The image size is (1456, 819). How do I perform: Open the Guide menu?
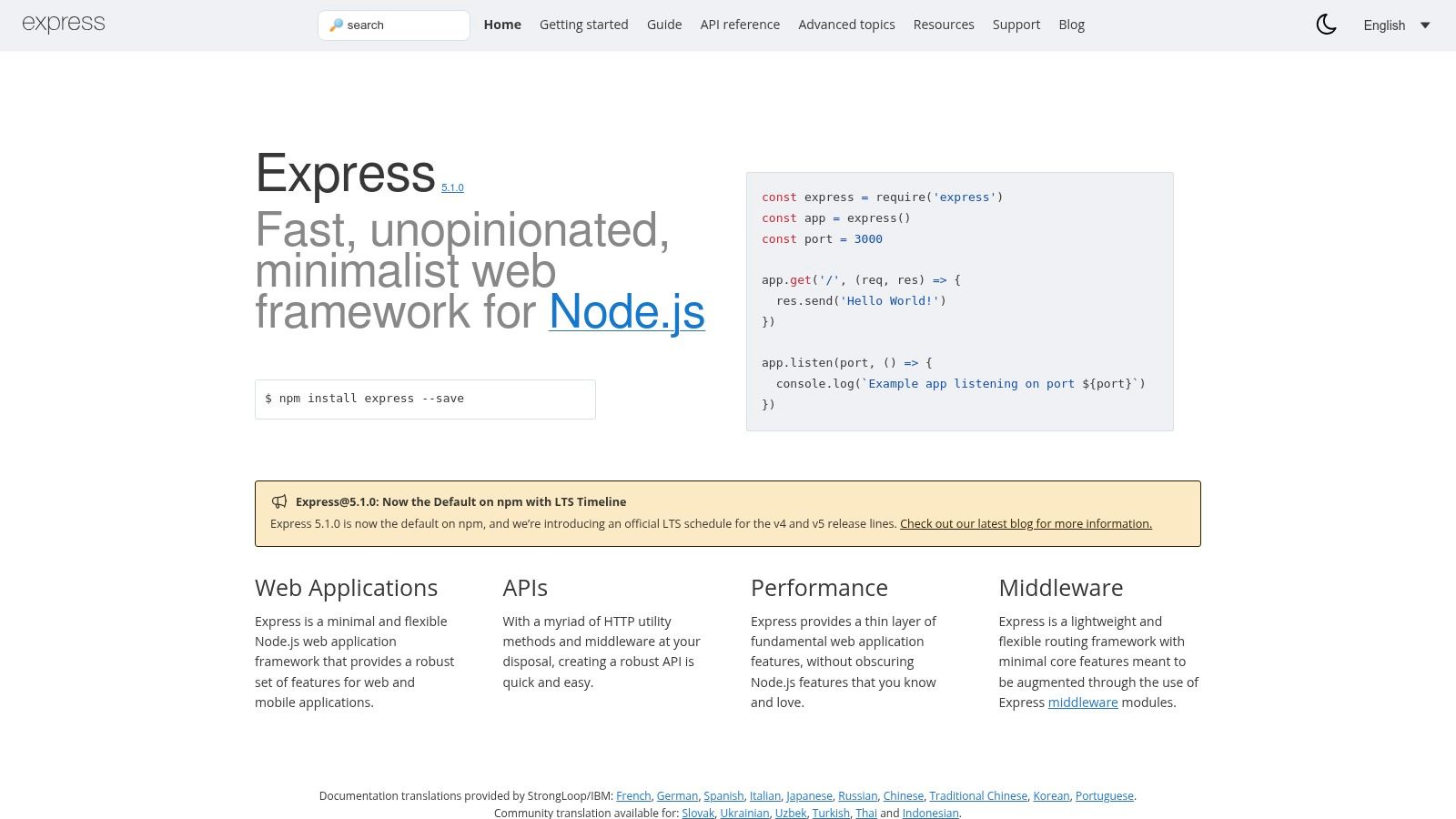(x=664, y=25)
